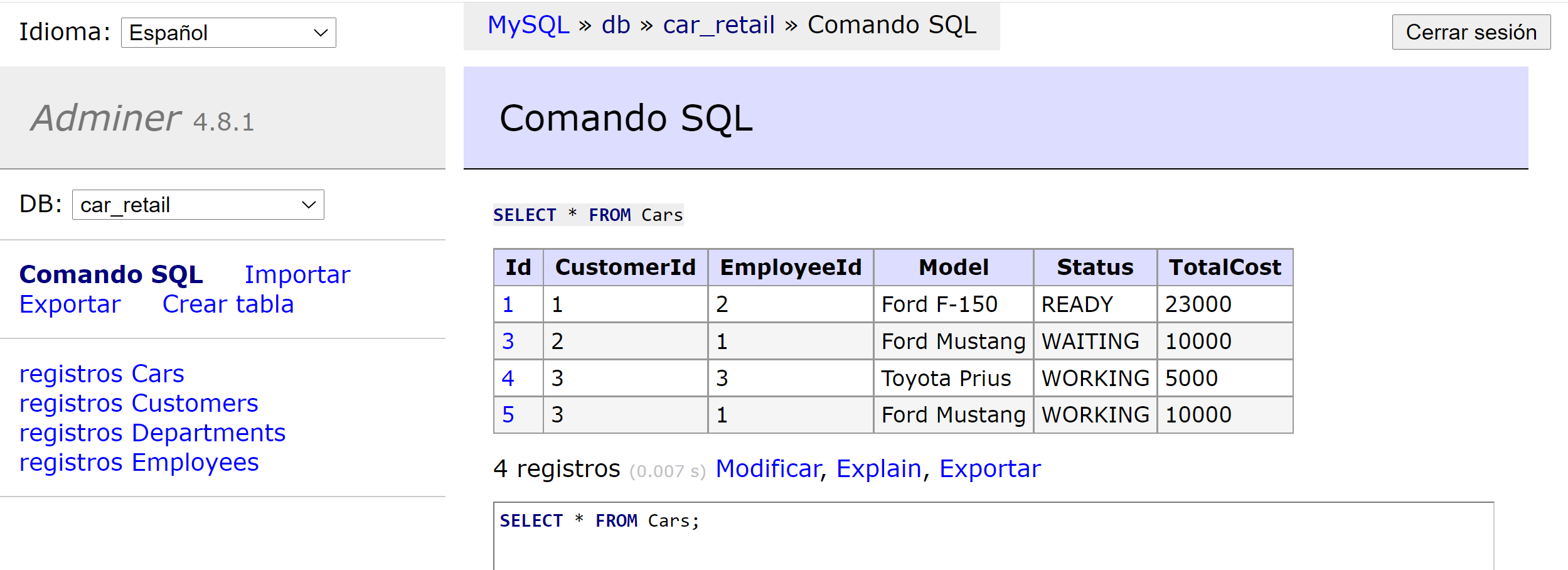Click inside the SQL query text area
1568x570 pixels.
(993, 536)
